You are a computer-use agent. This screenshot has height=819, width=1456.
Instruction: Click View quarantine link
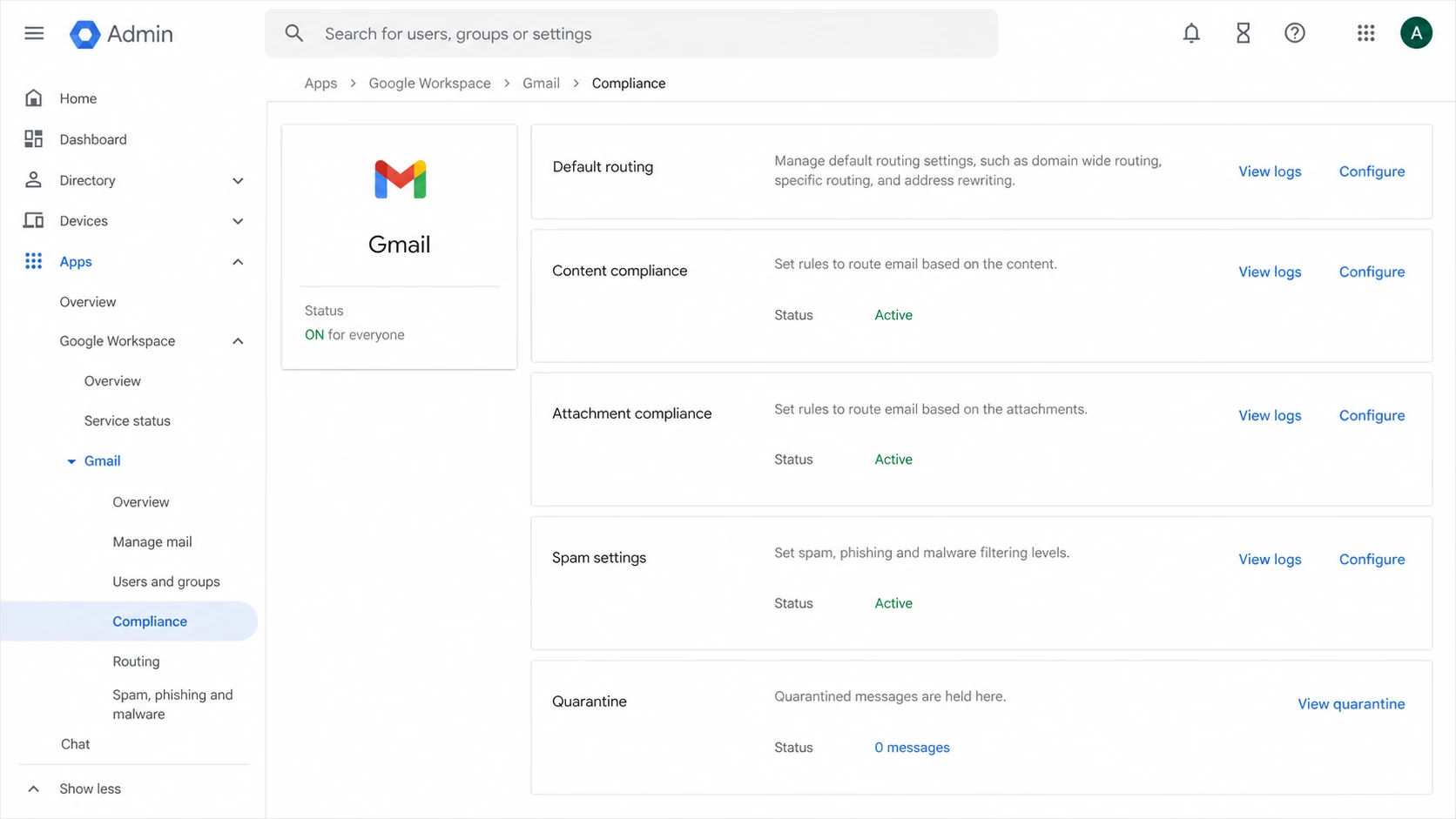point(1351,703)
